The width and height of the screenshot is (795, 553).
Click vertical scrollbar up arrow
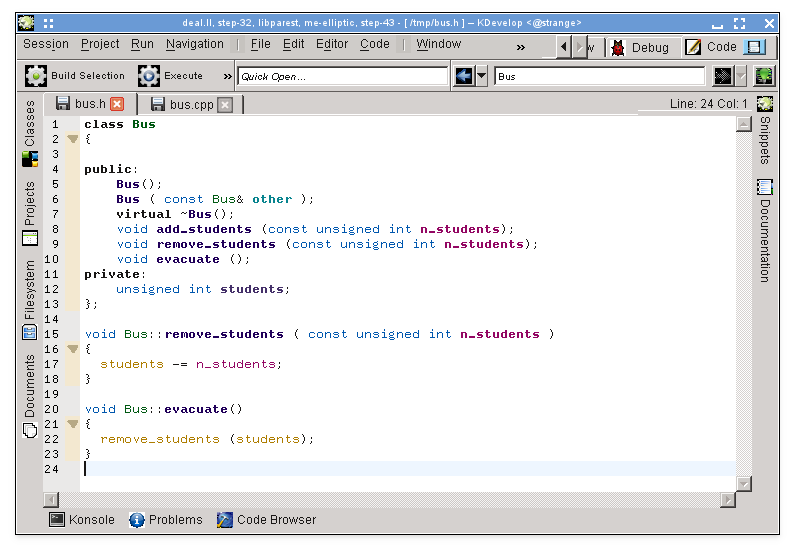(x=744, y=124)
